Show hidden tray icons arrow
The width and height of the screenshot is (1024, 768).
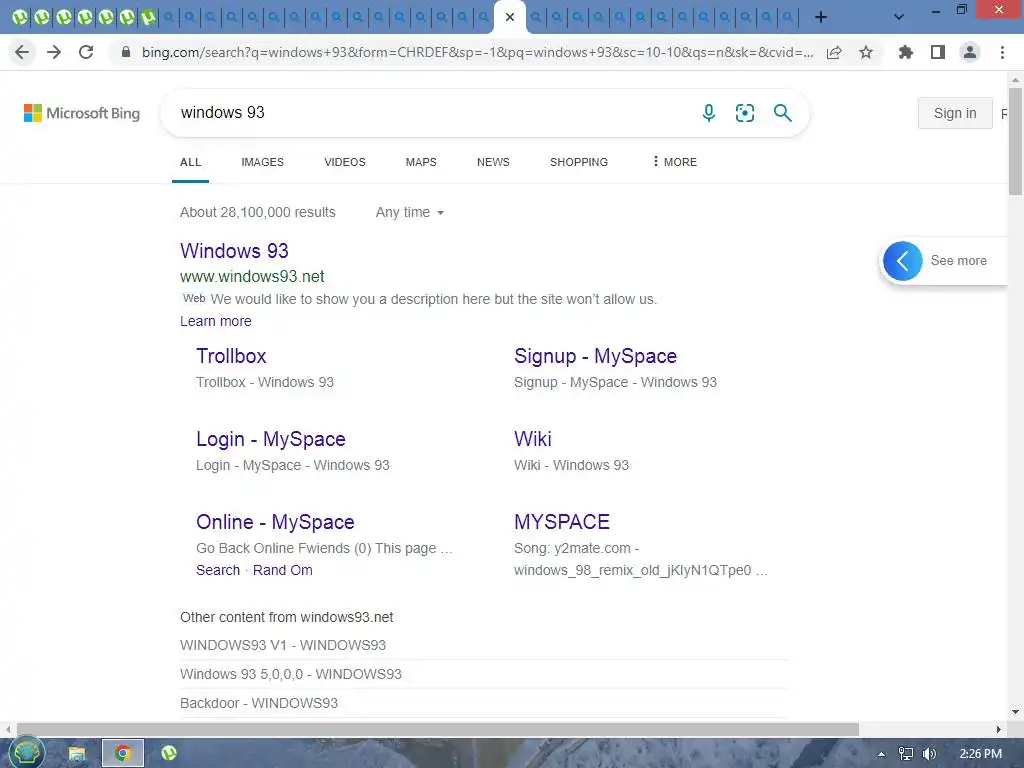point(881,754)
